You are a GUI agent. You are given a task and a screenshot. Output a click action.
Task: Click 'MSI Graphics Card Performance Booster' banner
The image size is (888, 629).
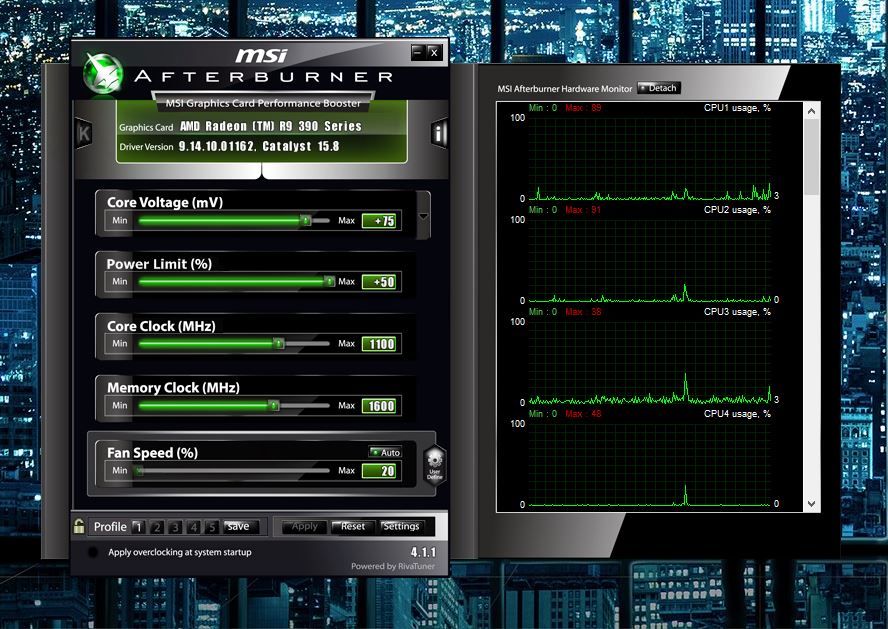pos(263,103)
